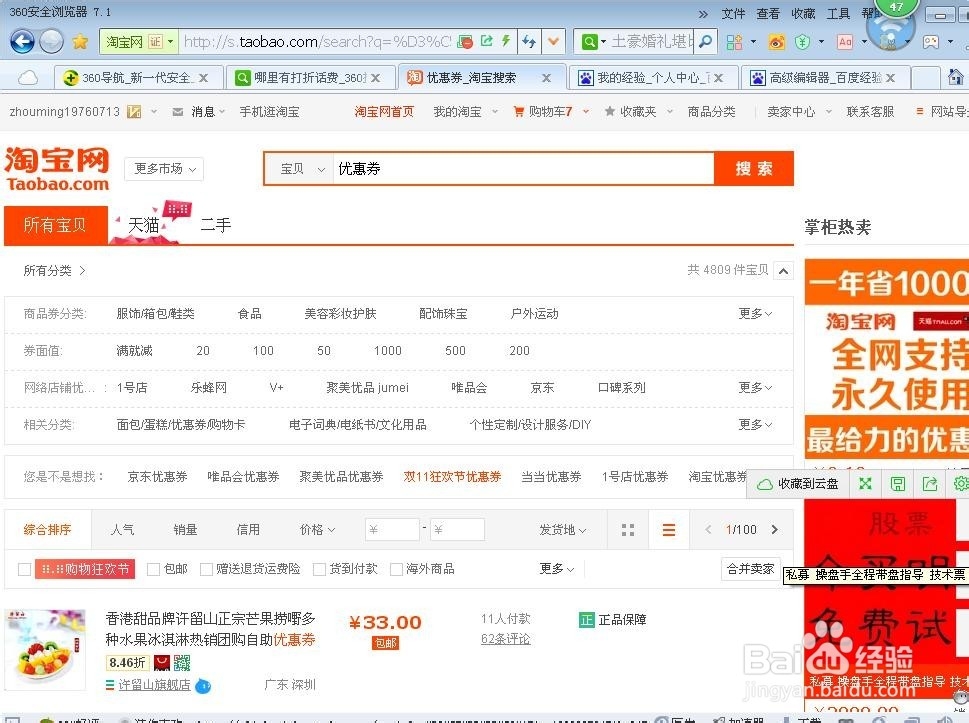
Task: Click the green search engine icon
Action: click(x=590, y=41)
